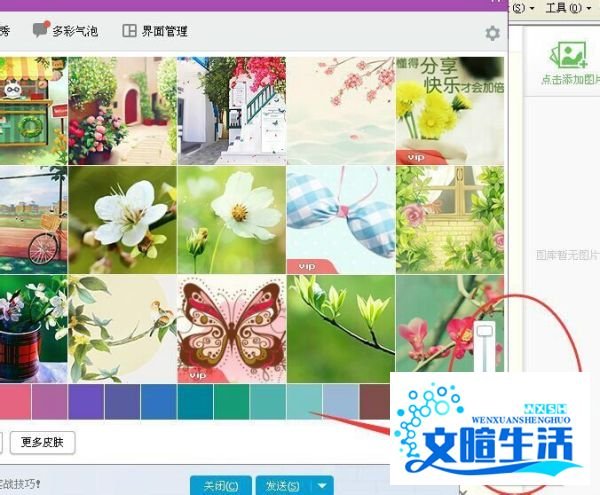The height and width of the screenshot is (495, 600).
Task: Select the blue plaid bow VIP skin
Action: pyautogui.click(x=341, y=220)
